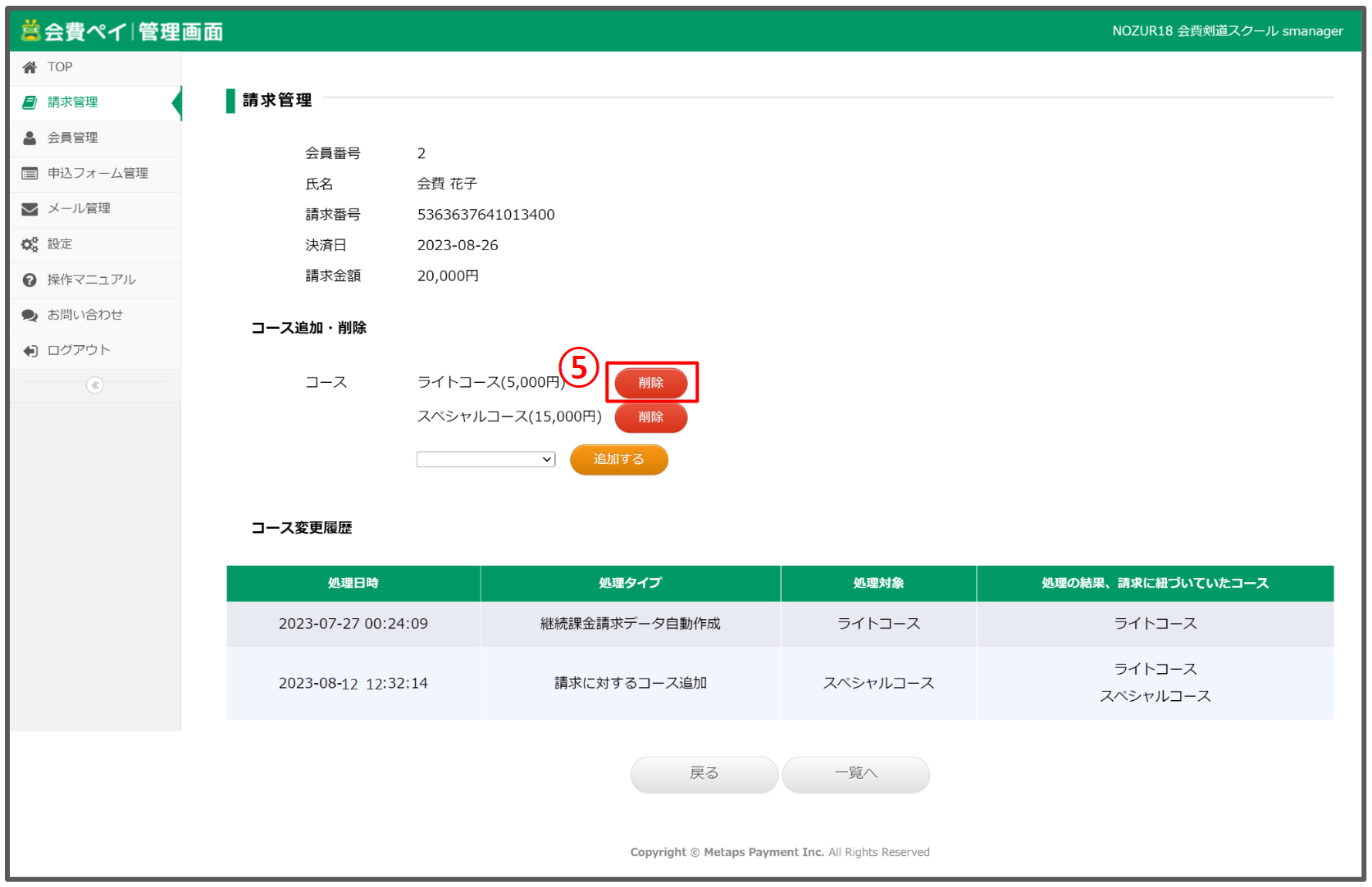Click the 操作マニュアル question mark icon
Image resolution: width=1372 pixels, height=887 pixels.
(30, 279)
